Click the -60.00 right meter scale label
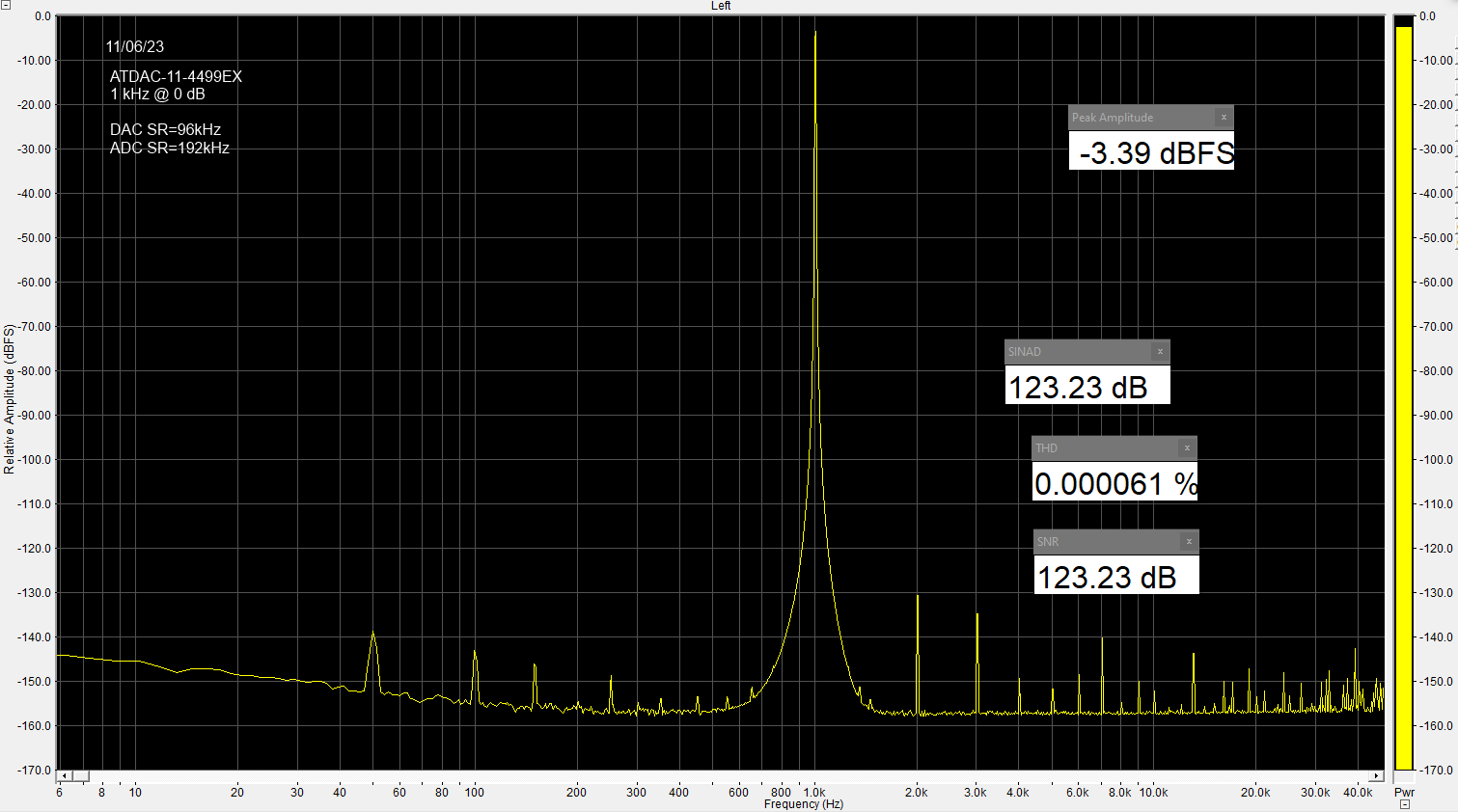1458x812 pixels. [1436, 283]
